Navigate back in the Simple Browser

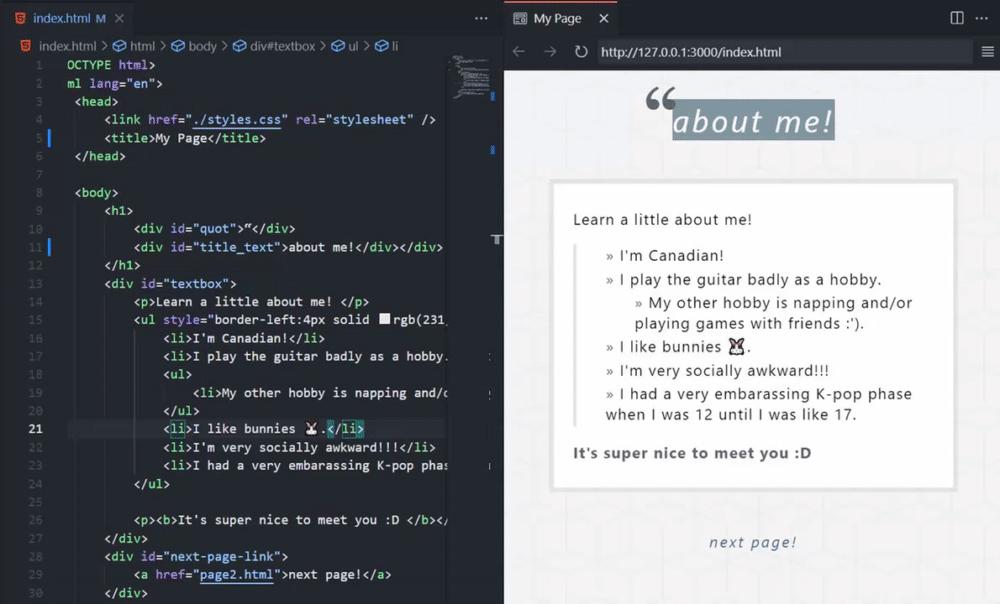(518, 51)
